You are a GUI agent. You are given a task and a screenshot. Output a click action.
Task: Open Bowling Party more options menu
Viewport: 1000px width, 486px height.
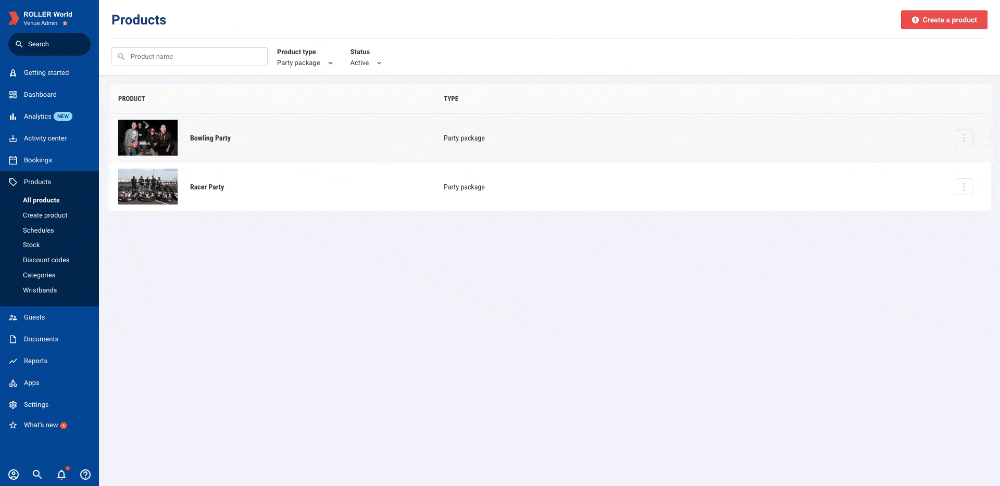pos(964,138)
